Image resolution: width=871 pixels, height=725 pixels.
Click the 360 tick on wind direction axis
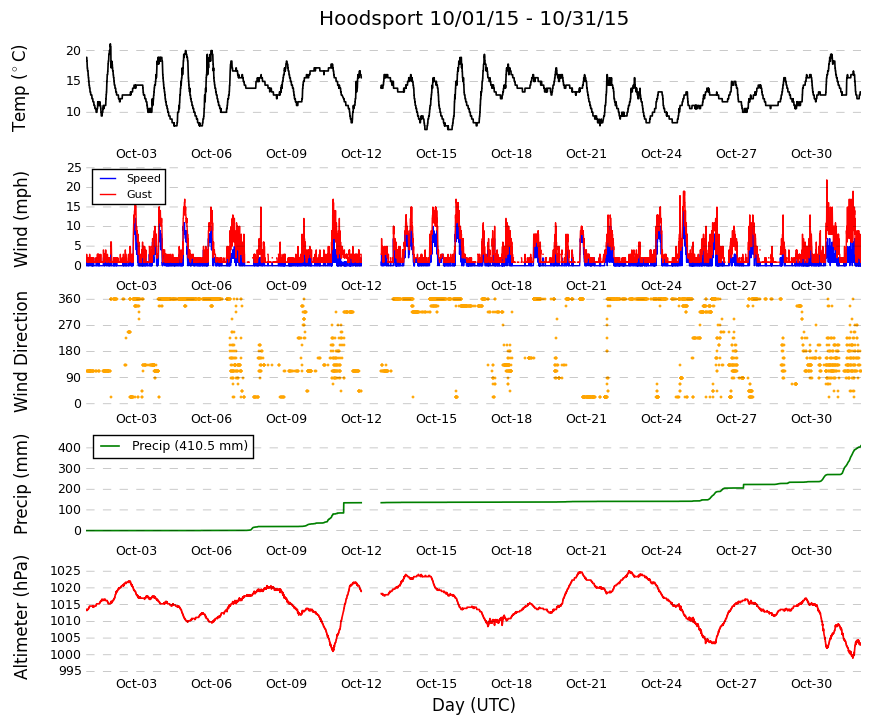pyautogui.click(x=69, y=299)
